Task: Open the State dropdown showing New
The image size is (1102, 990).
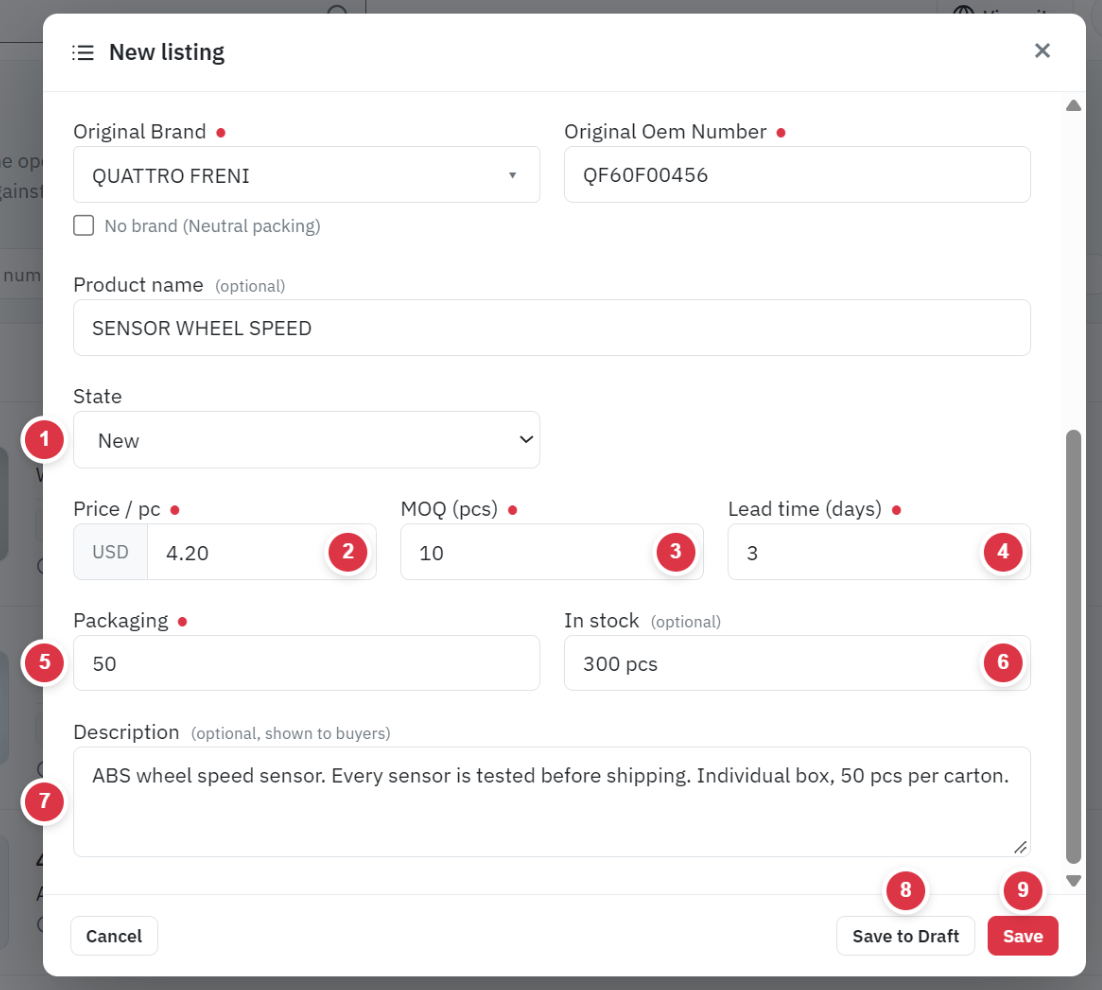Action: pyautogui.click(x=306, y=440)
